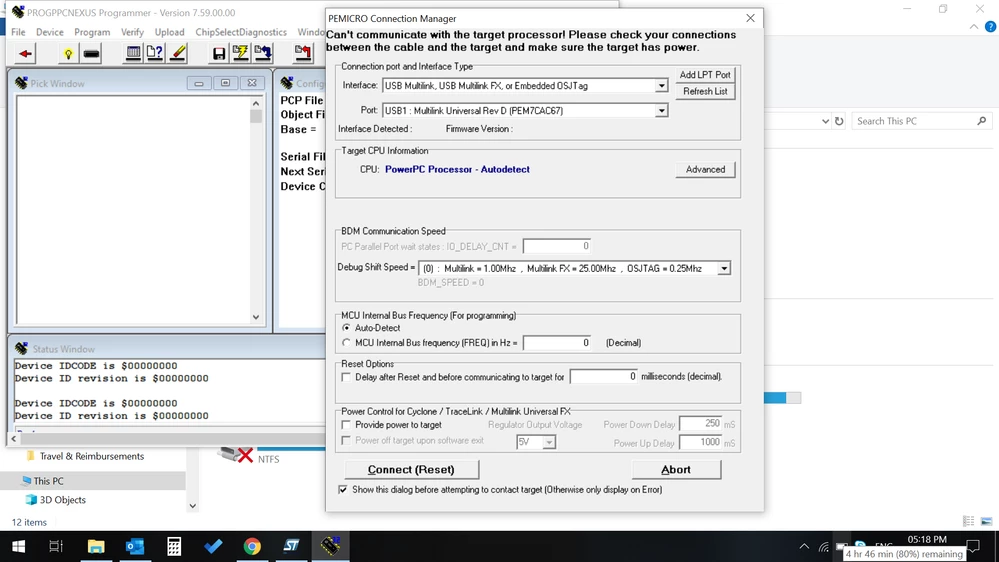Viewport: 999px width, 562px height.
Task: Click the refresh icon in File Explorer
Action: click(x=839, y=121)
